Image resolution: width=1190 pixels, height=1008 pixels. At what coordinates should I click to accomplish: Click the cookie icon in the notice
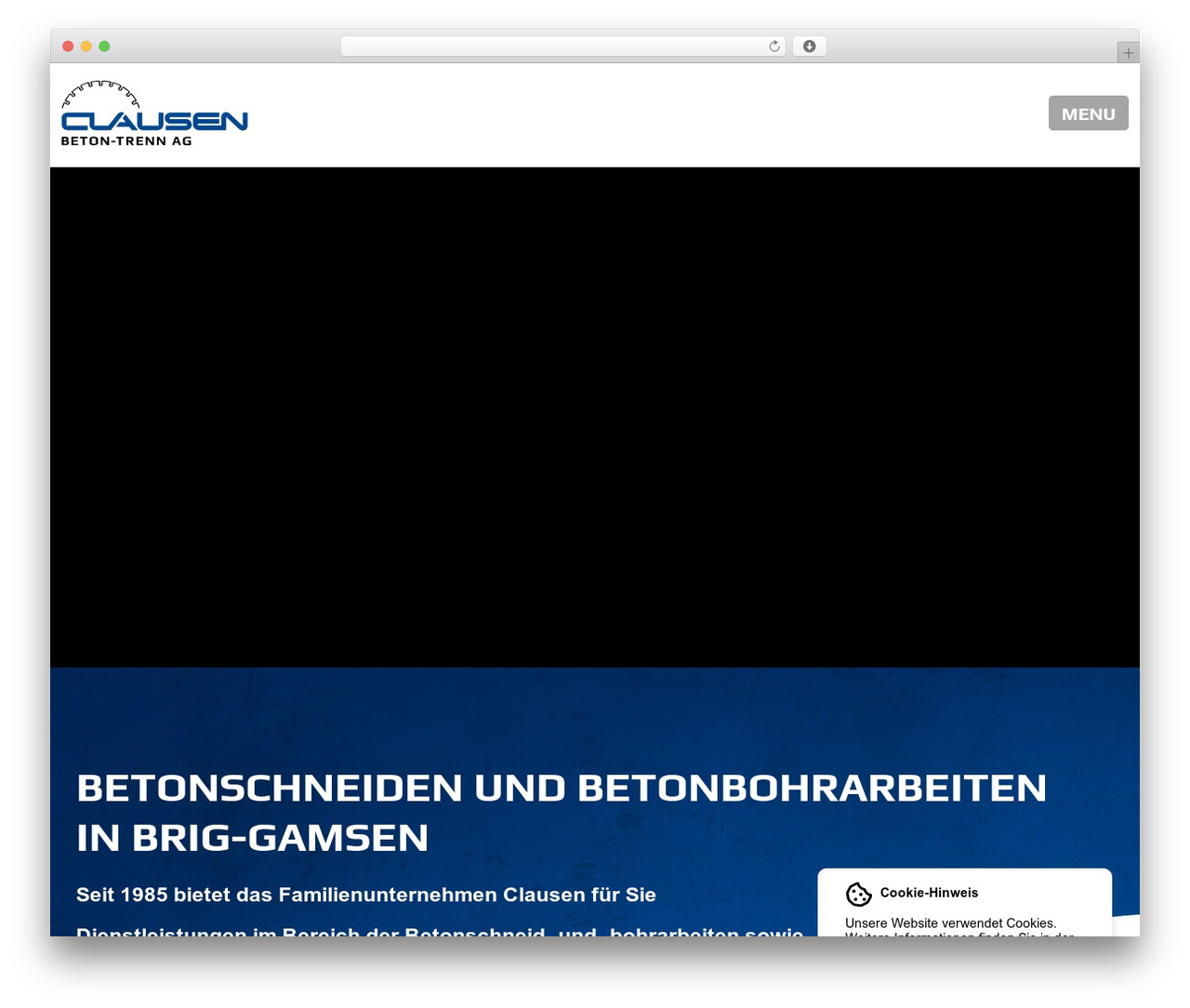click(858, 895)
